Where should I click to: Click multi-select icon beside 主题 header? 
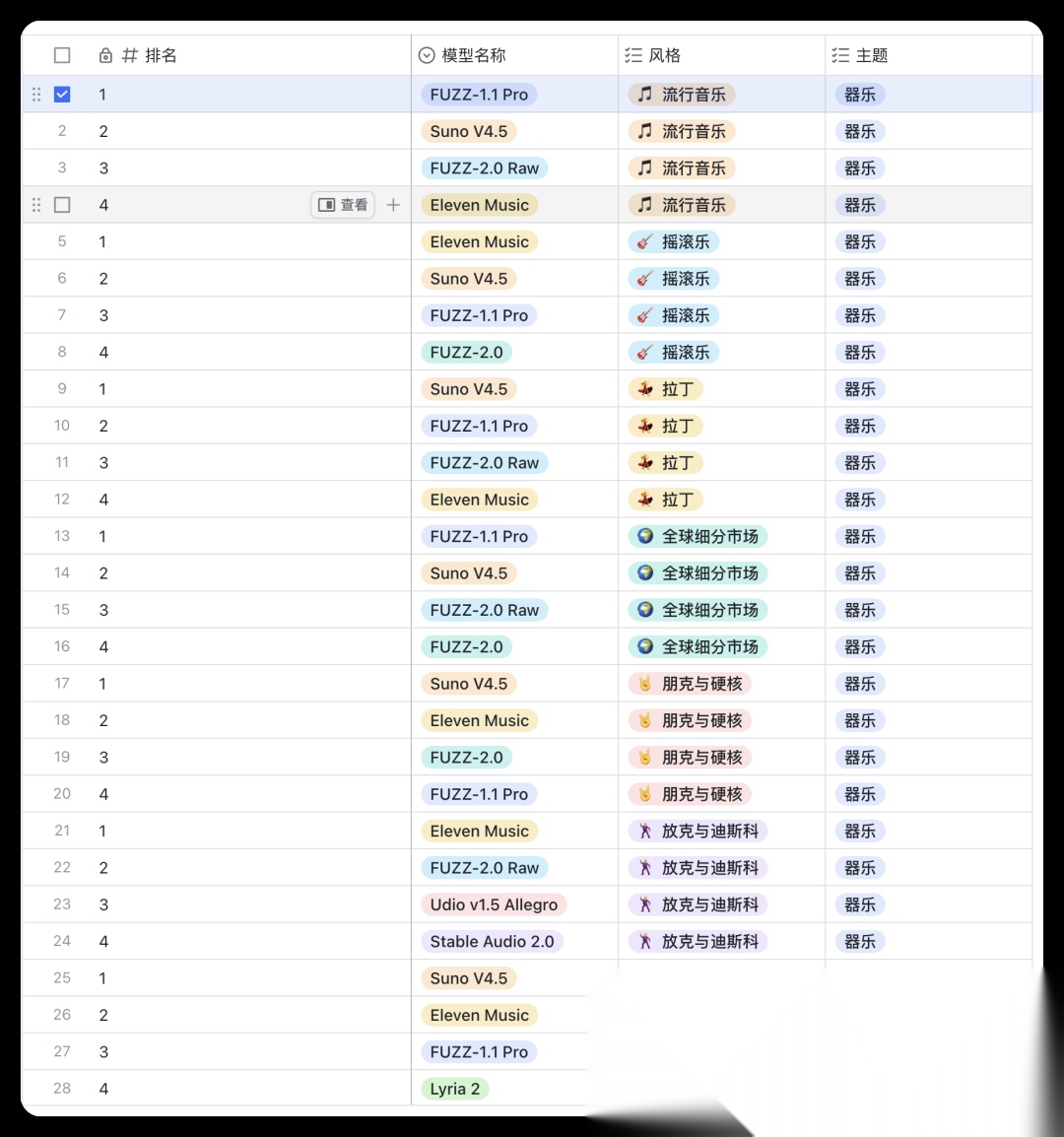click(x=840, y=55)
